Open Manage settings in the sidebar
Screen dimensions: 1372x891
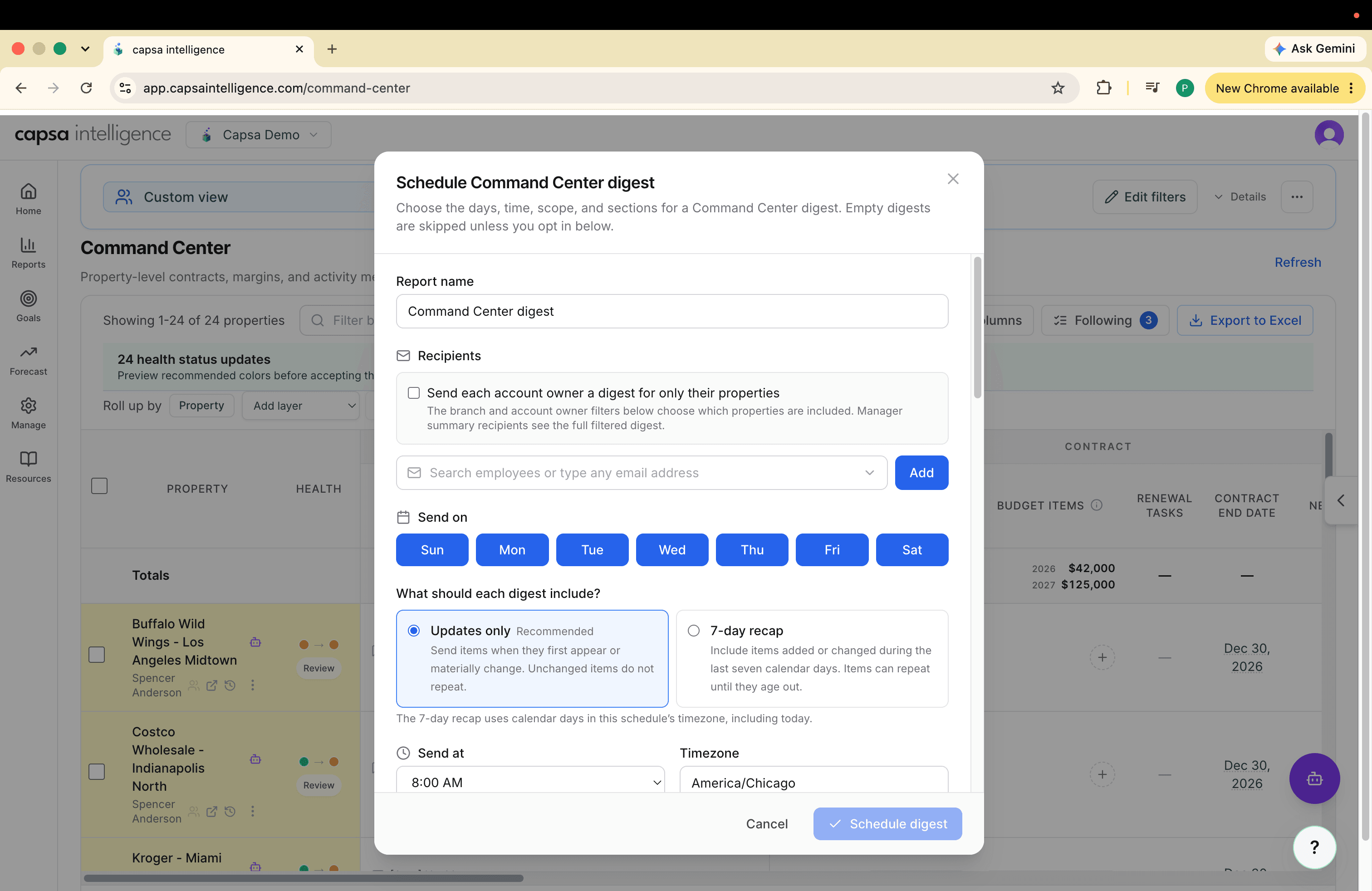[x=28, y=413]
